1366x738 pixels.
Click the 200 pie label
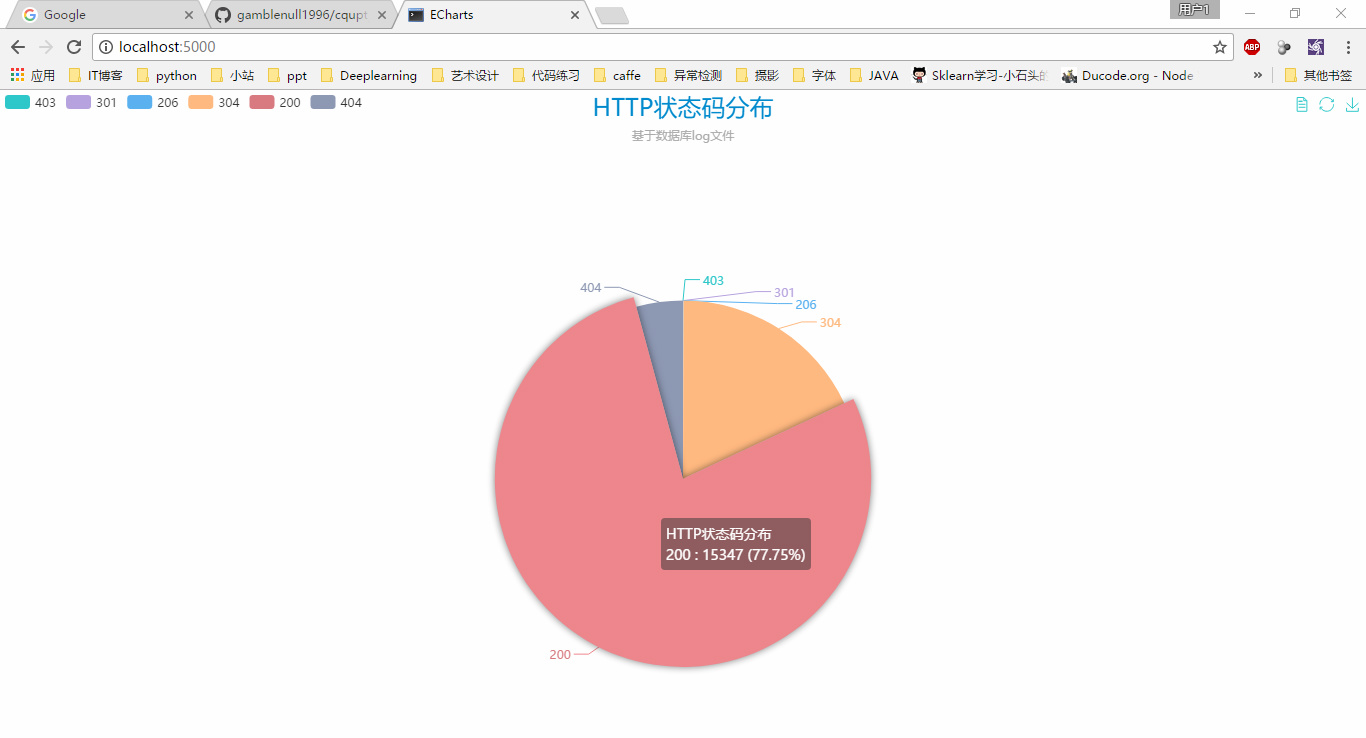pos(560,655)
